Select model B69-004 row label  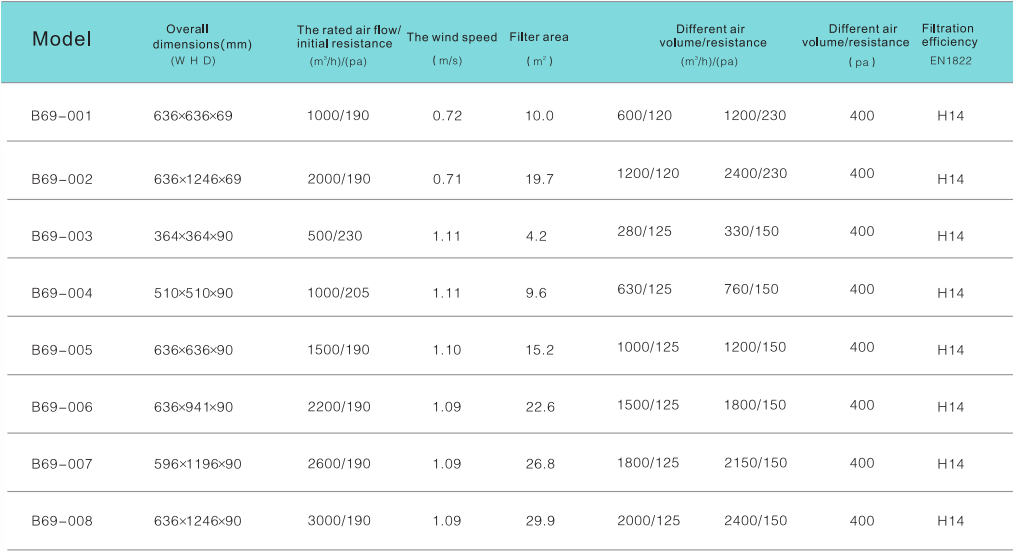coord(62,293)
